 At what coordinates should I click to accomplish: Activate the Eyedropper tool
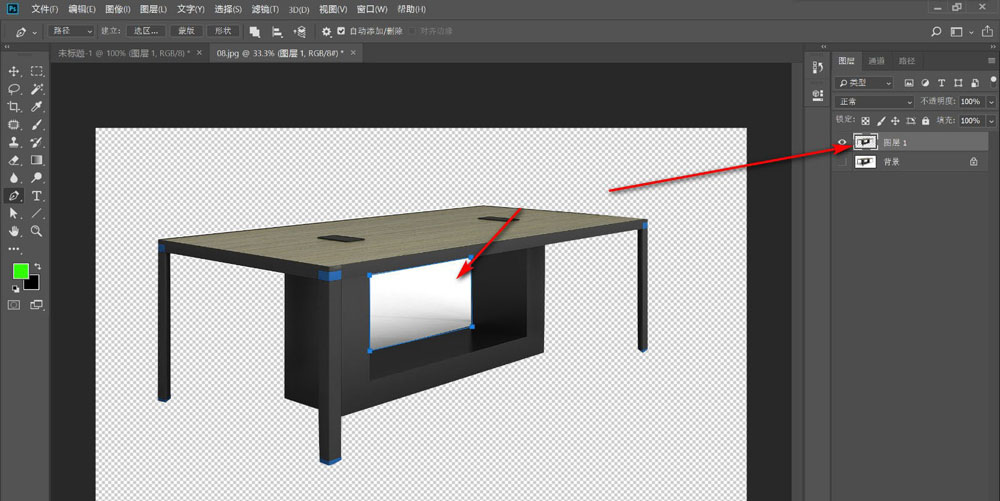coord(37,107)
